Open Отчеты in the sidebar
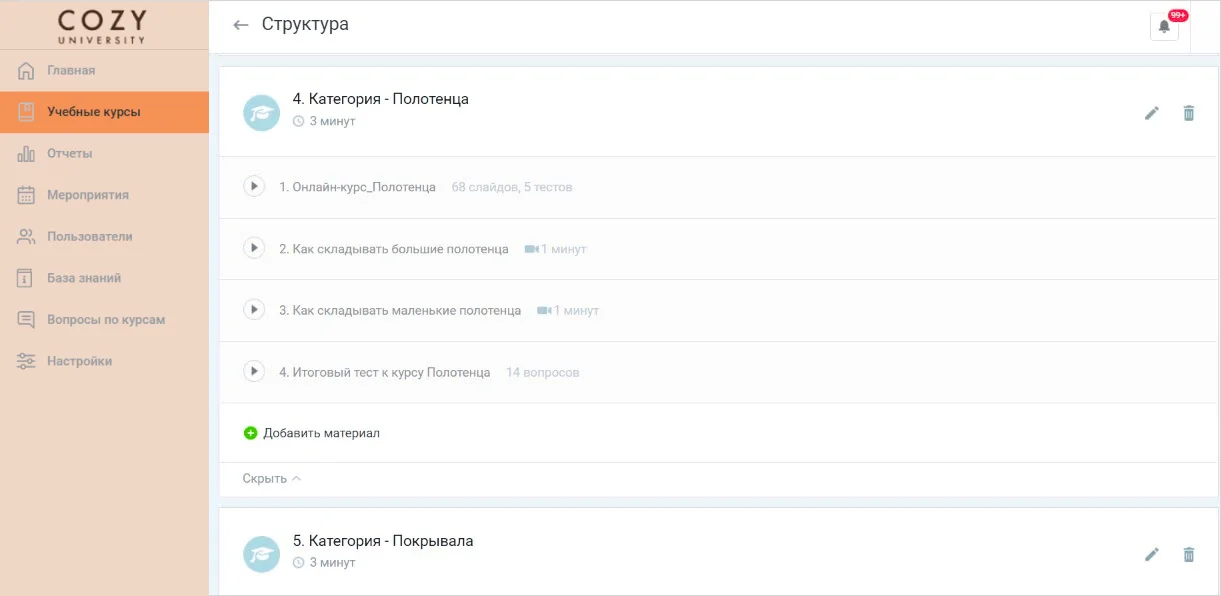 pos(69,154)
